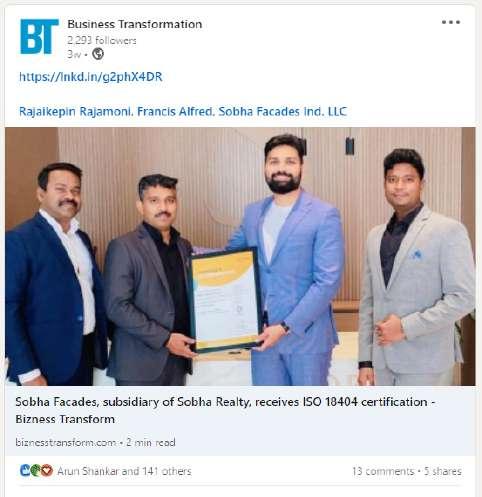Open the certificate presentation article image

(240, 256)
